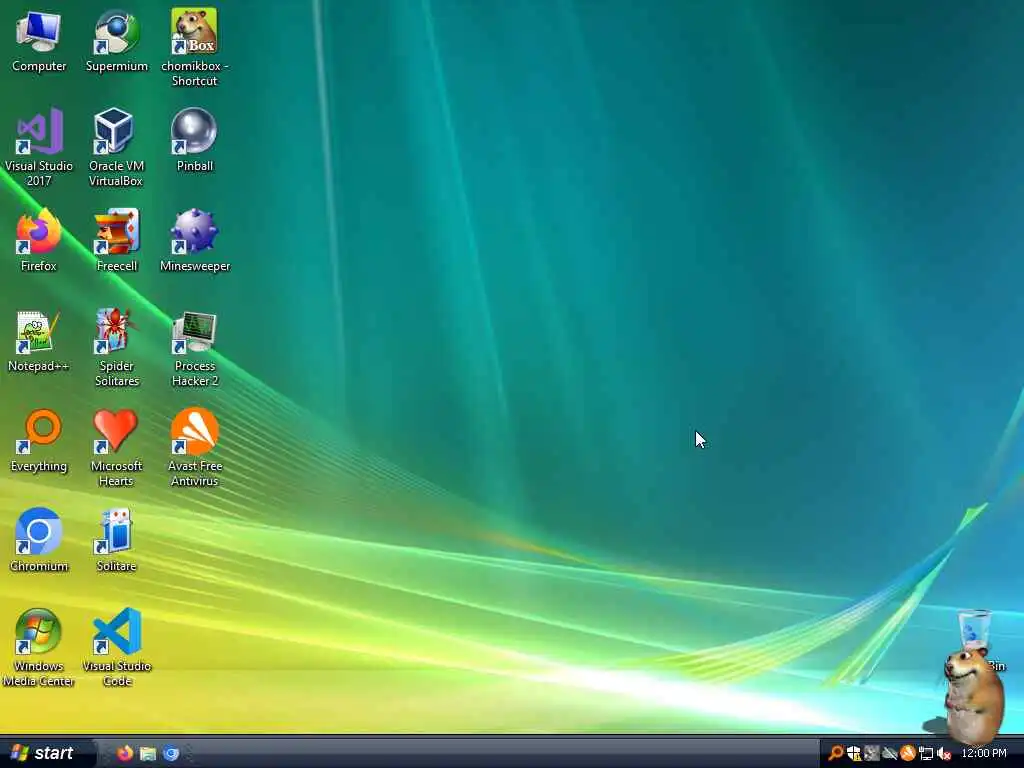
Task: Select the Everything search shortcut
Action: 39,441
